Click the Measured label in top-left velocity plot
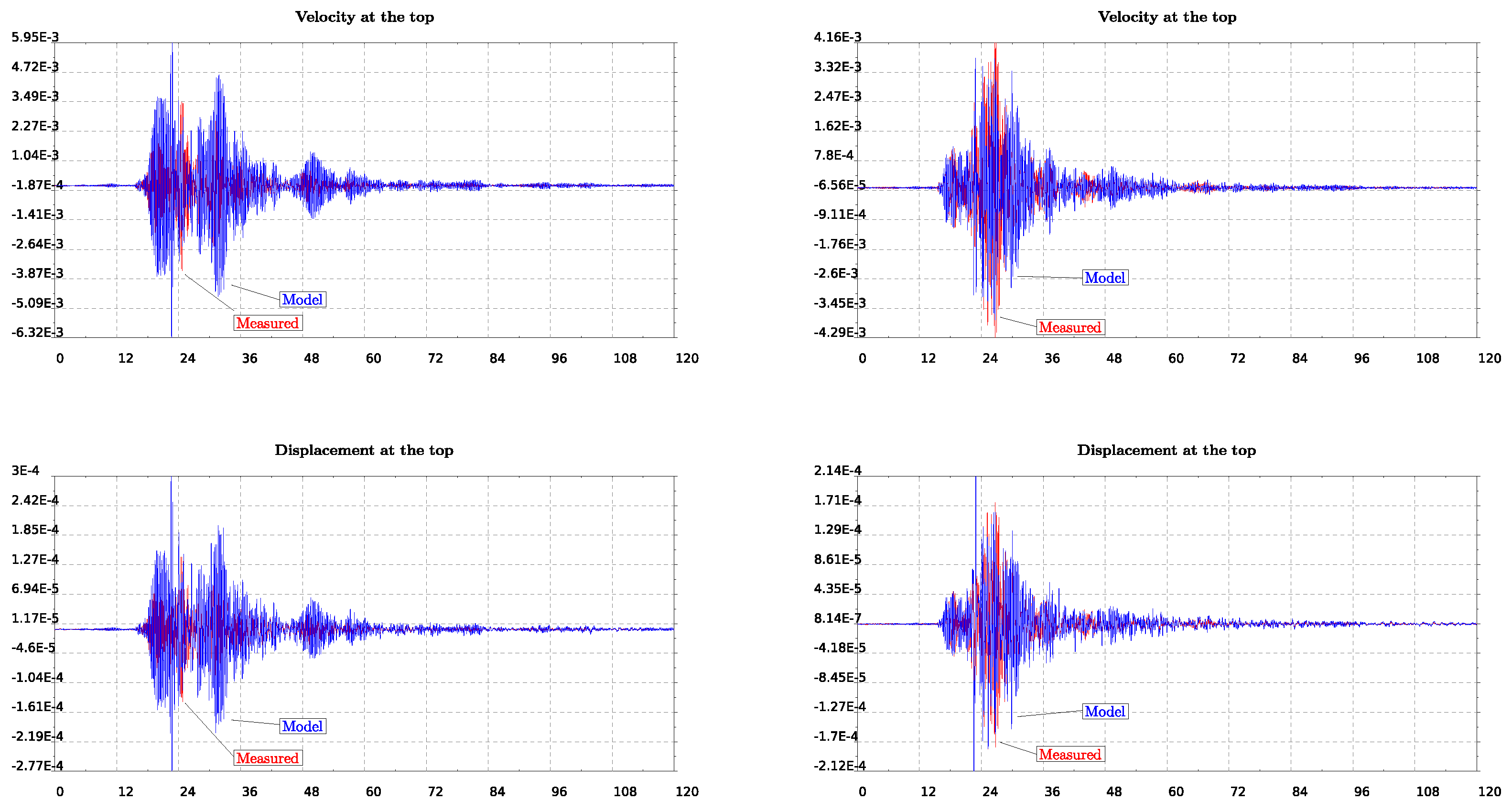The height and width of the screenshot is (811, 1512). point(268,324)
